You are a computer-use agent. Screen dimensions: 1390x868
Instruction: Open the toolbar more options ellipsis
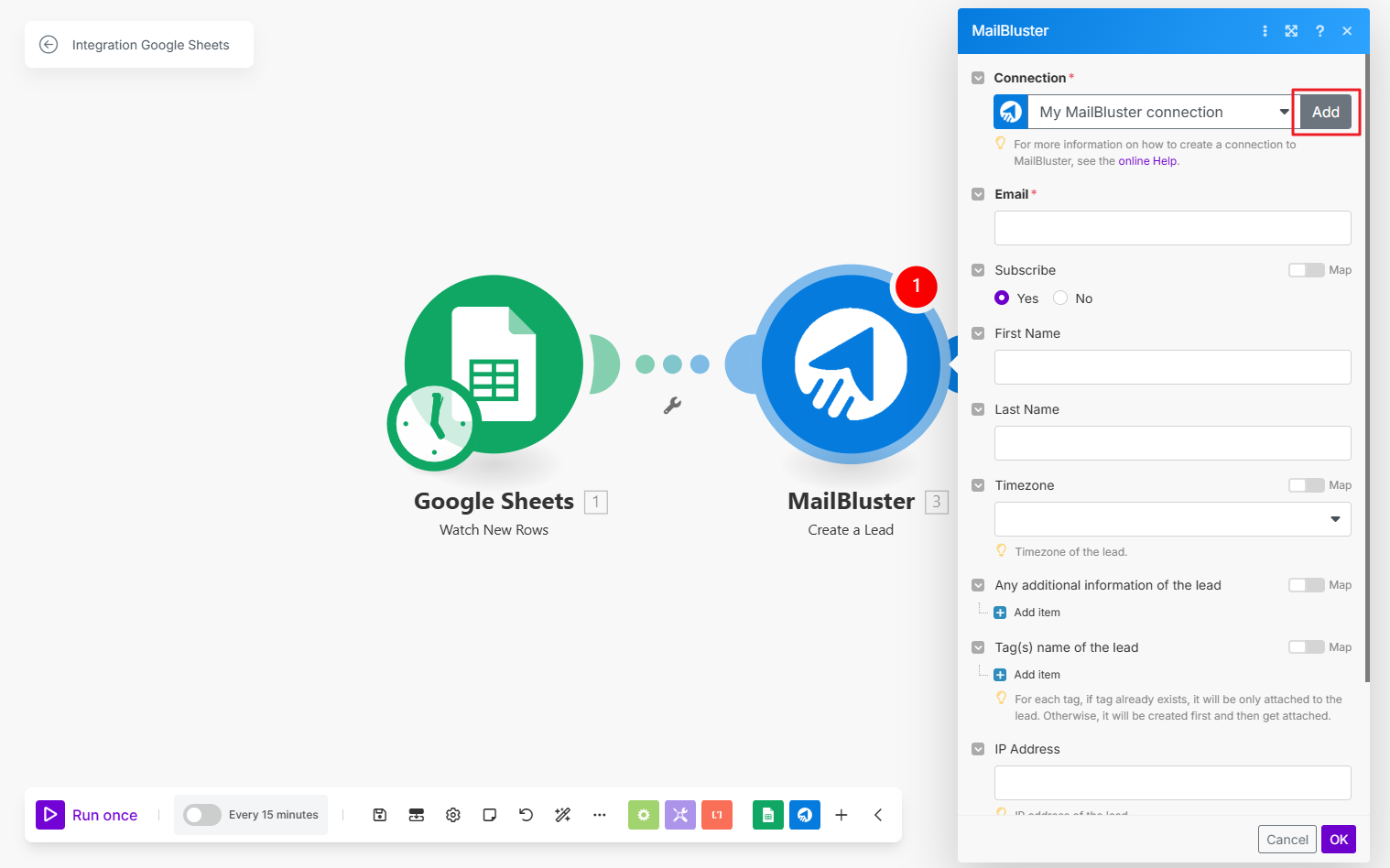coord(600,815)
